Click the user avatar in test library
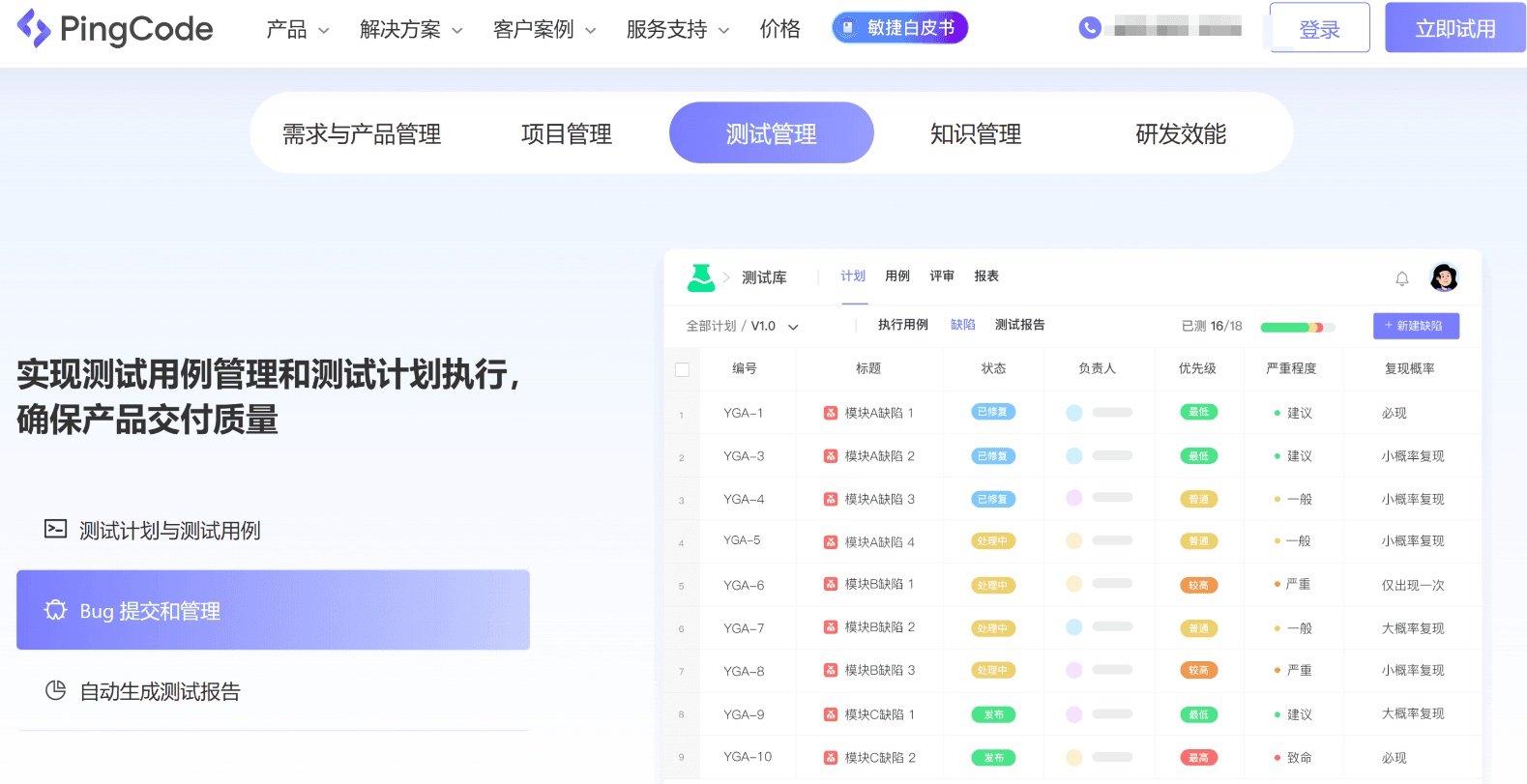1527x784 pixels. click(x=1445, y=277)
